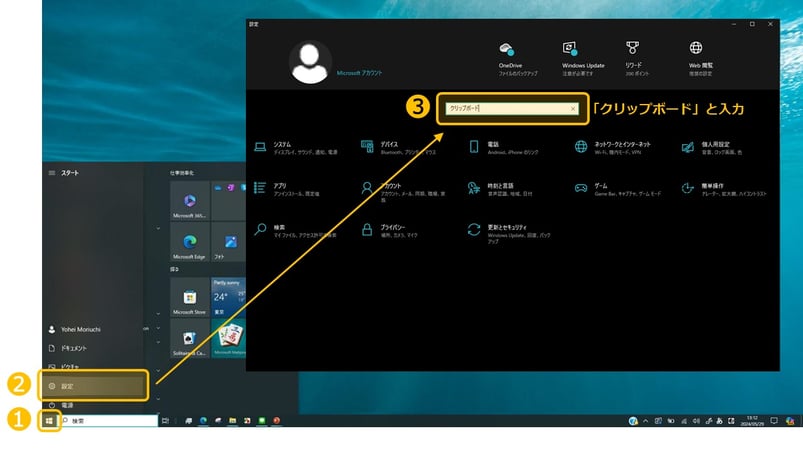This screenshot has width=803, height=451.
Task: Open the システム settings category
Action: [x=296, y=148]
